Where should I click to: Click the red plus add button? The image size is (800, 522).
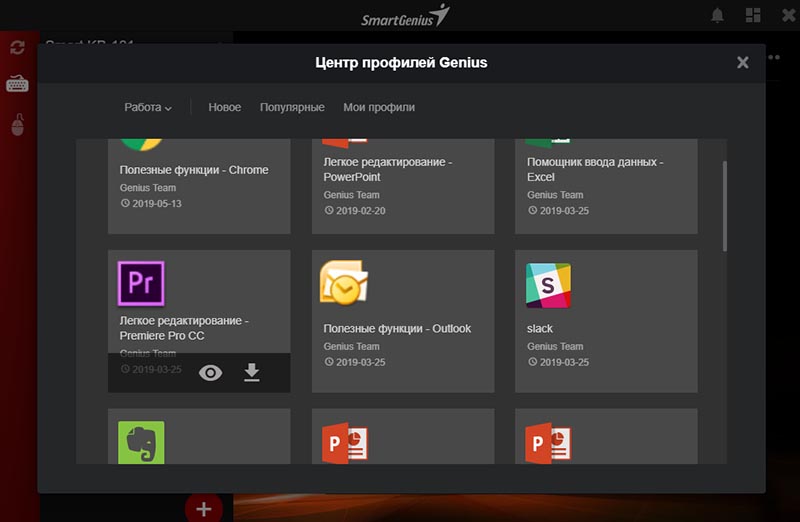[x=204, y=508]
